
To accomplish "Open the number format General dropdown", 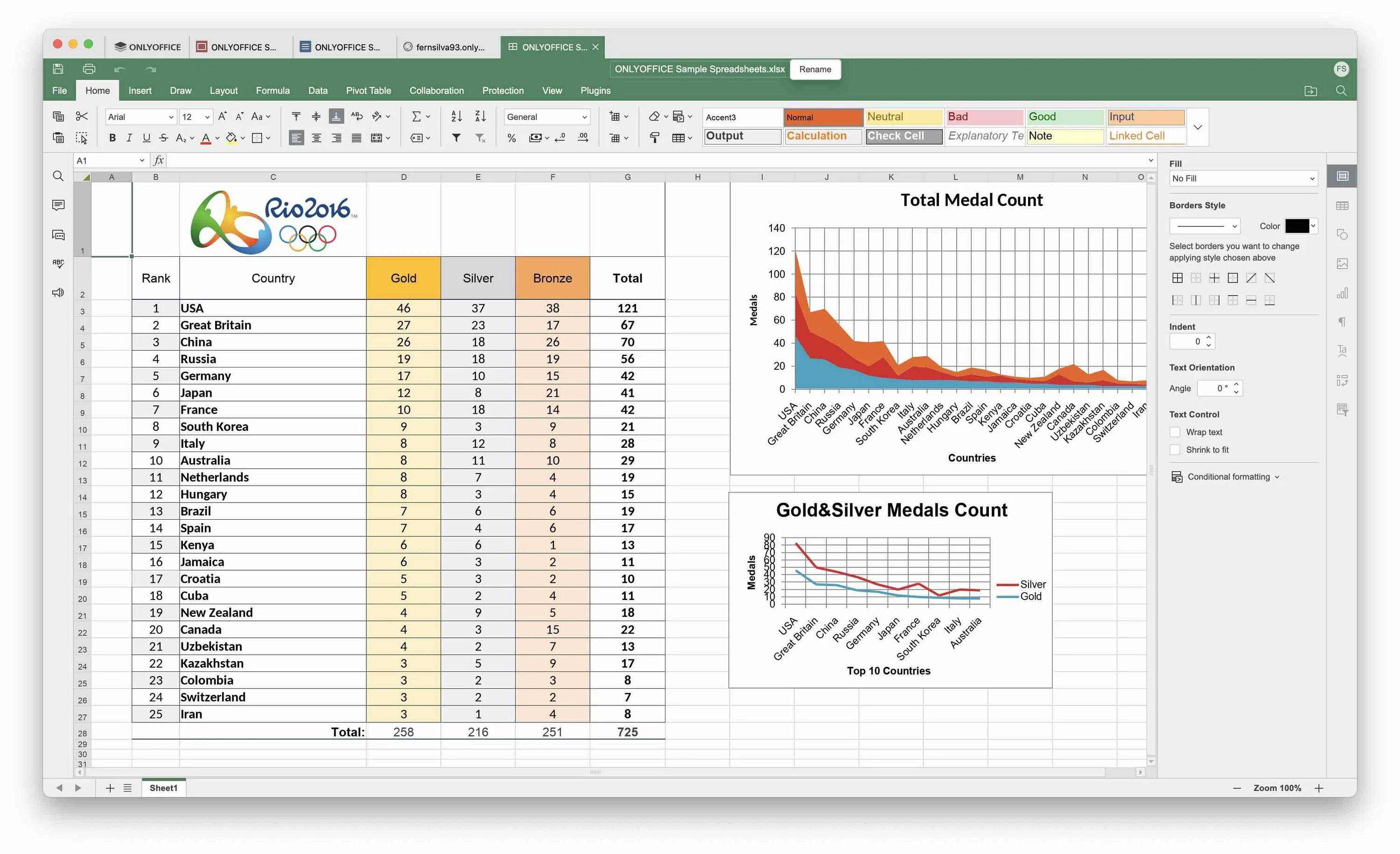I will click(x=546, y=117).
